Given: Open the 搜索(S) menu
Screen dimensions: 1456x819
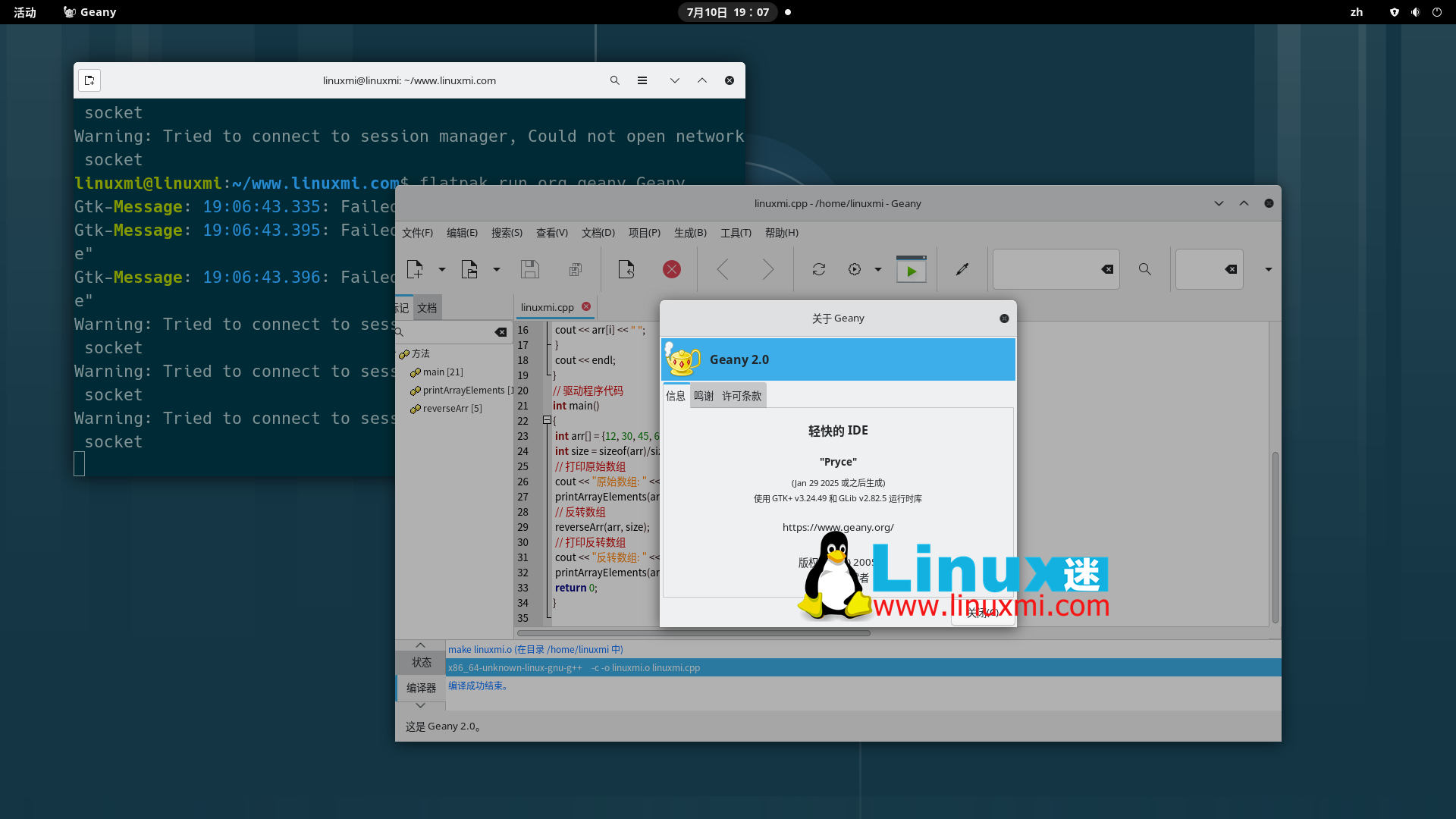Looking at the screenshot, I should pos(507,233).
